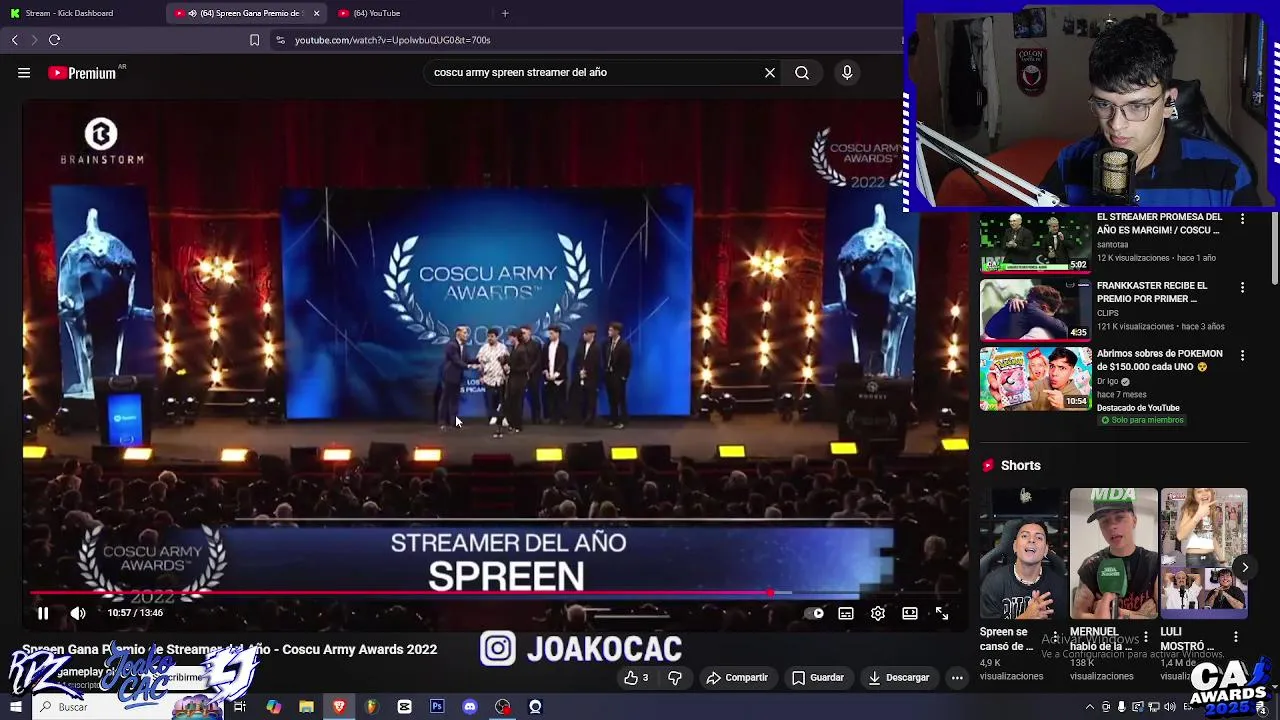Click the santotaa channel name
This screenshot has height=720, width=1280.
[x=1112, y=244]
